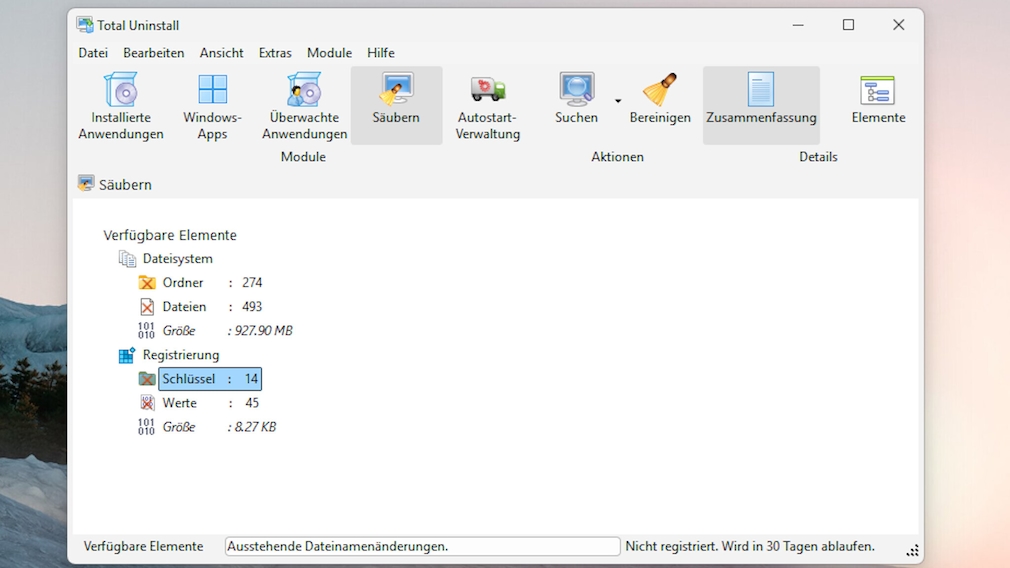
Task: Click the Schlüssel key icon
Action: click(x=147, y=379)
